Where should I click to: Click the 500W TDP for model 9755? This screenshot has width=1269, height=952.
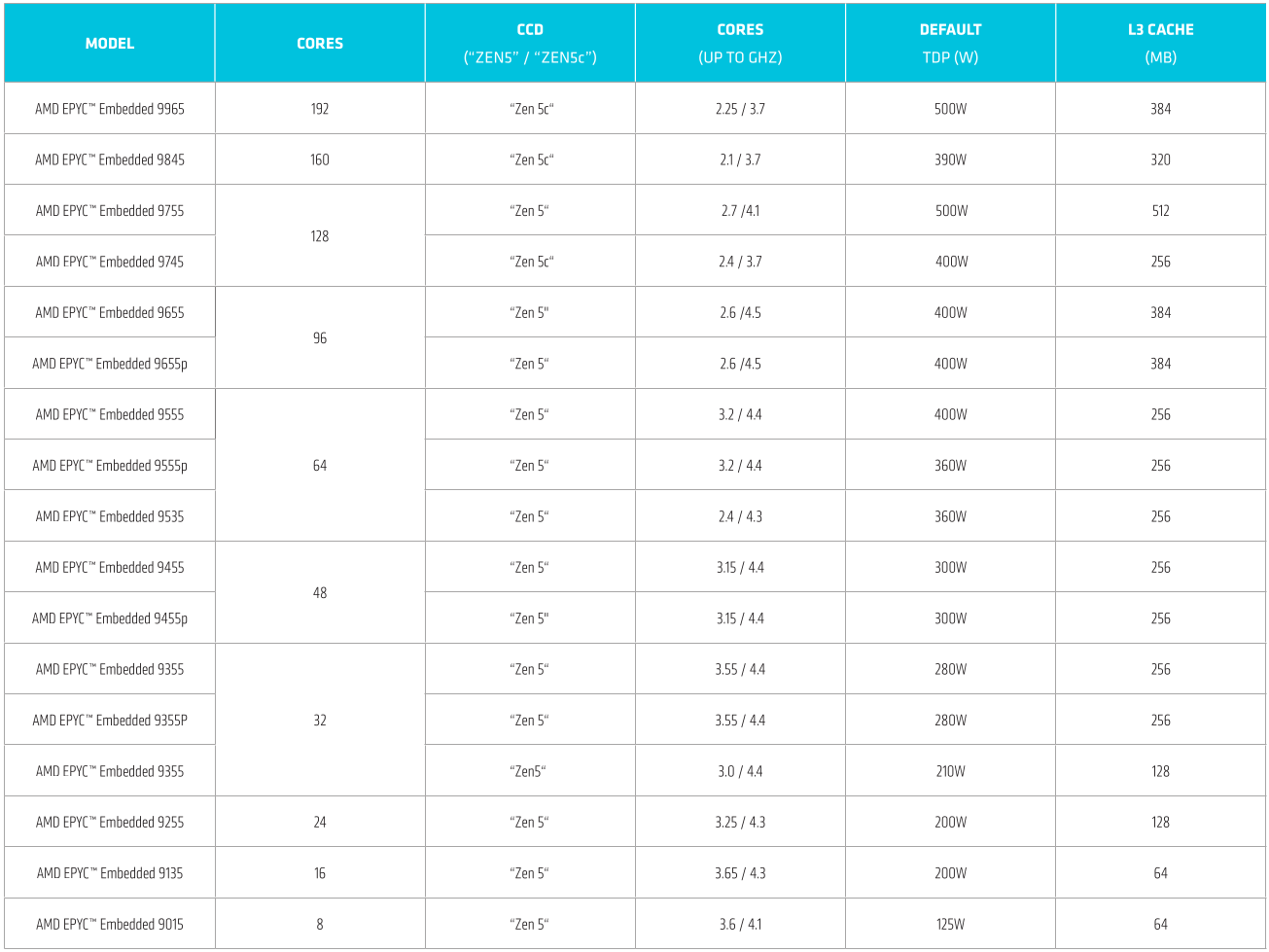tap(950, 211)
